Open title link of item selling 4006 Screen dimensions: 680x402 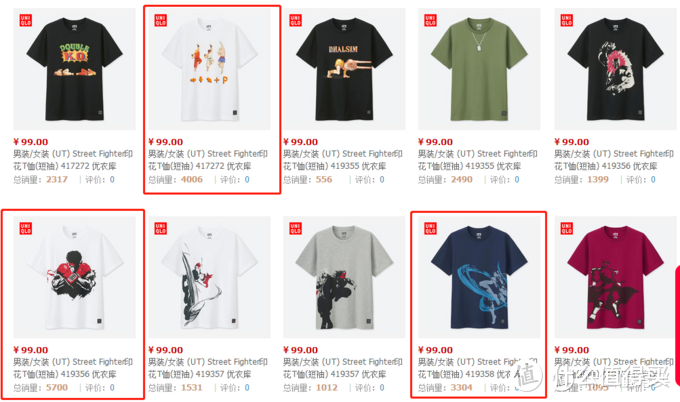pos(208,160)
